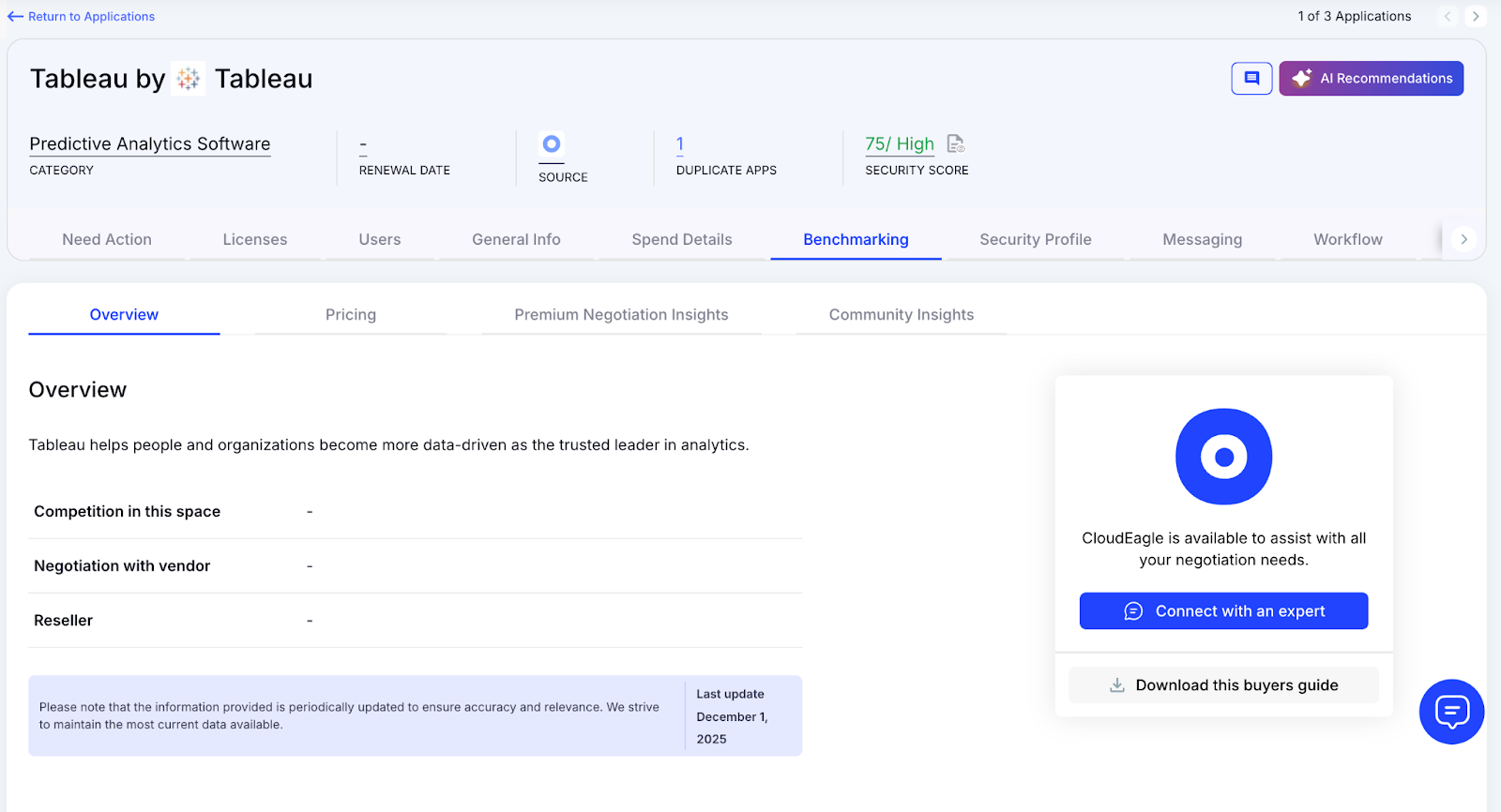Click the renewal date dash value
Image resolution: width=1501 pixels, height=812 pixels.
pos(363,145)
